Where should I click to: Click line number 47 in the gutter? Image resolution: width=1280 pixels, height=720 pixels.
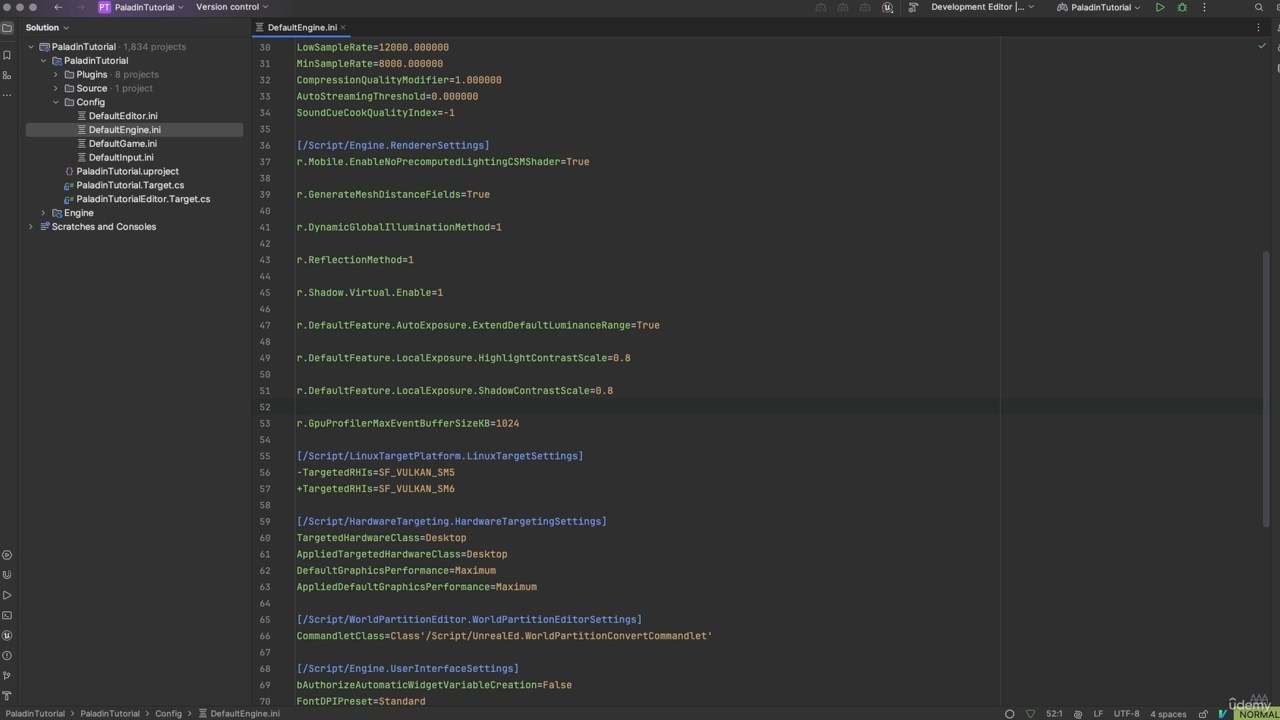[265, 325]
